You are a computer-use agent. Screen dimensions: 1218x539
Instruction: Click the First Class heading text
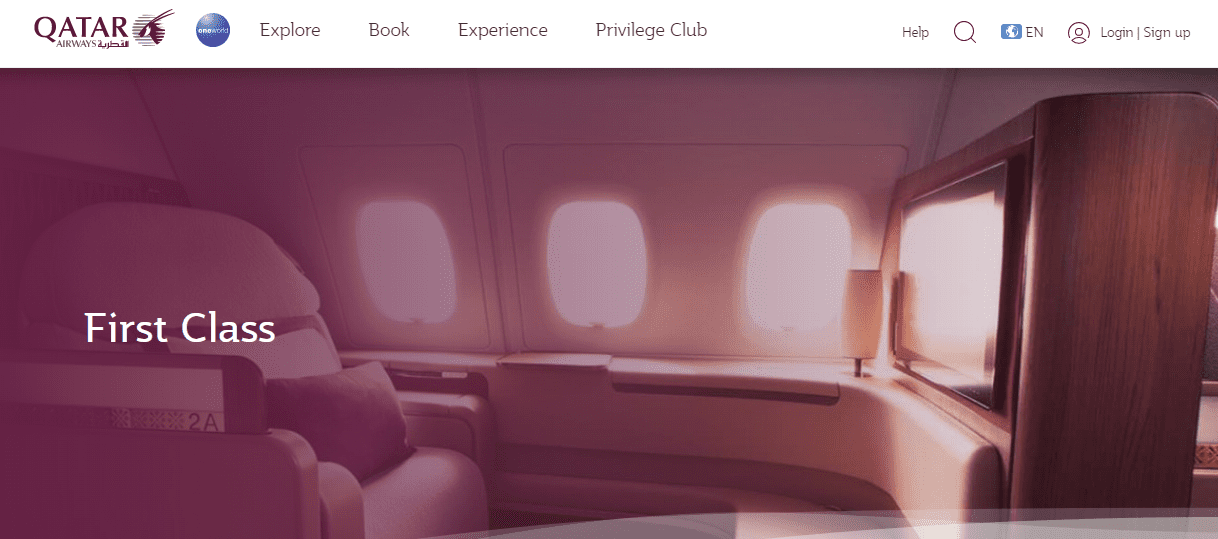(180, 328)
